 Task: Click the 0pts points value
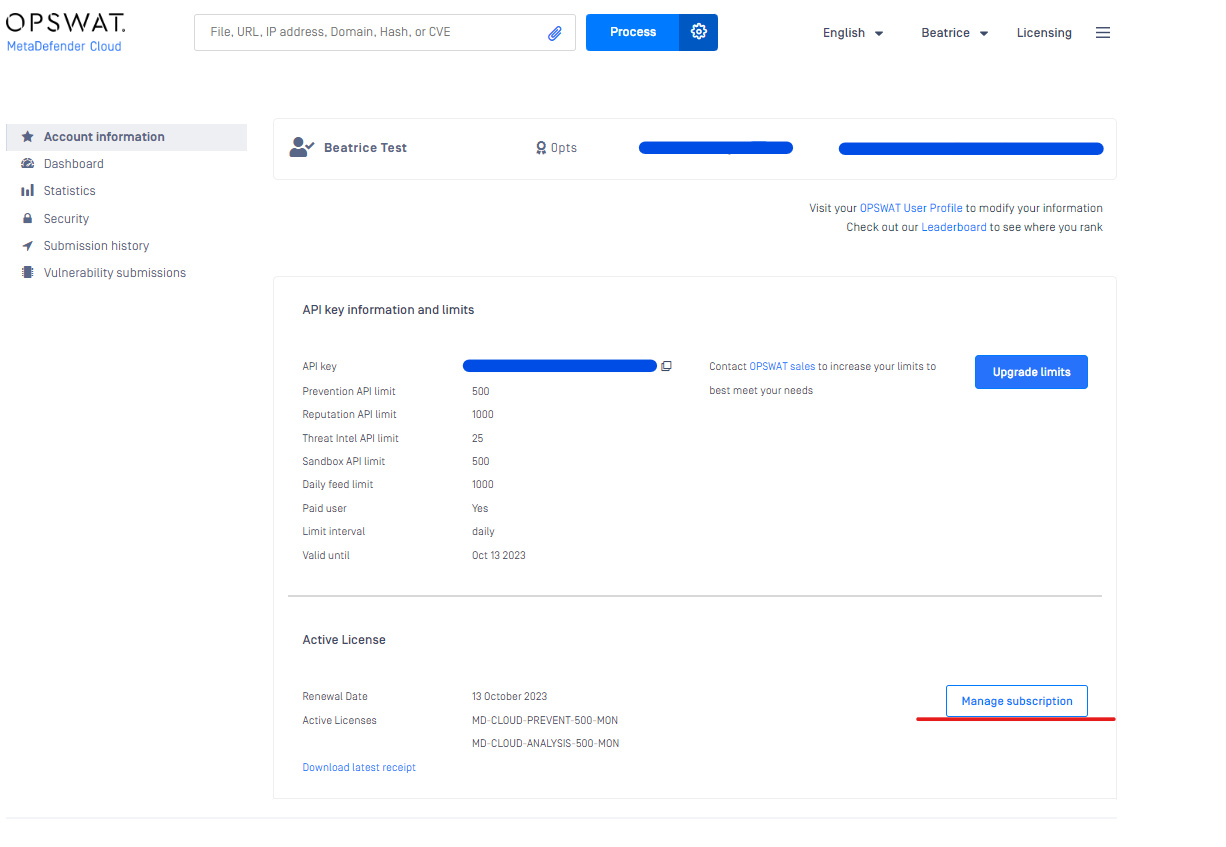(x=564, y=148)
